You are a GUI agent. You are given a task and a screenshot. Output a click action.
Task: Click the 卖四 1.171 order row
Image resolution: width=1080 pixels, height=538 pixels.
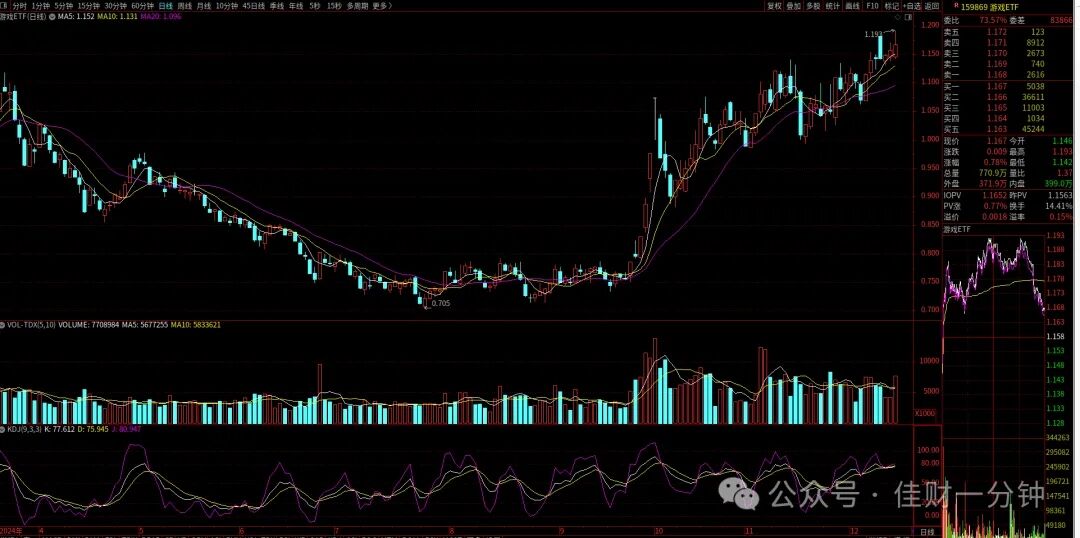click(x=994, y=43)
